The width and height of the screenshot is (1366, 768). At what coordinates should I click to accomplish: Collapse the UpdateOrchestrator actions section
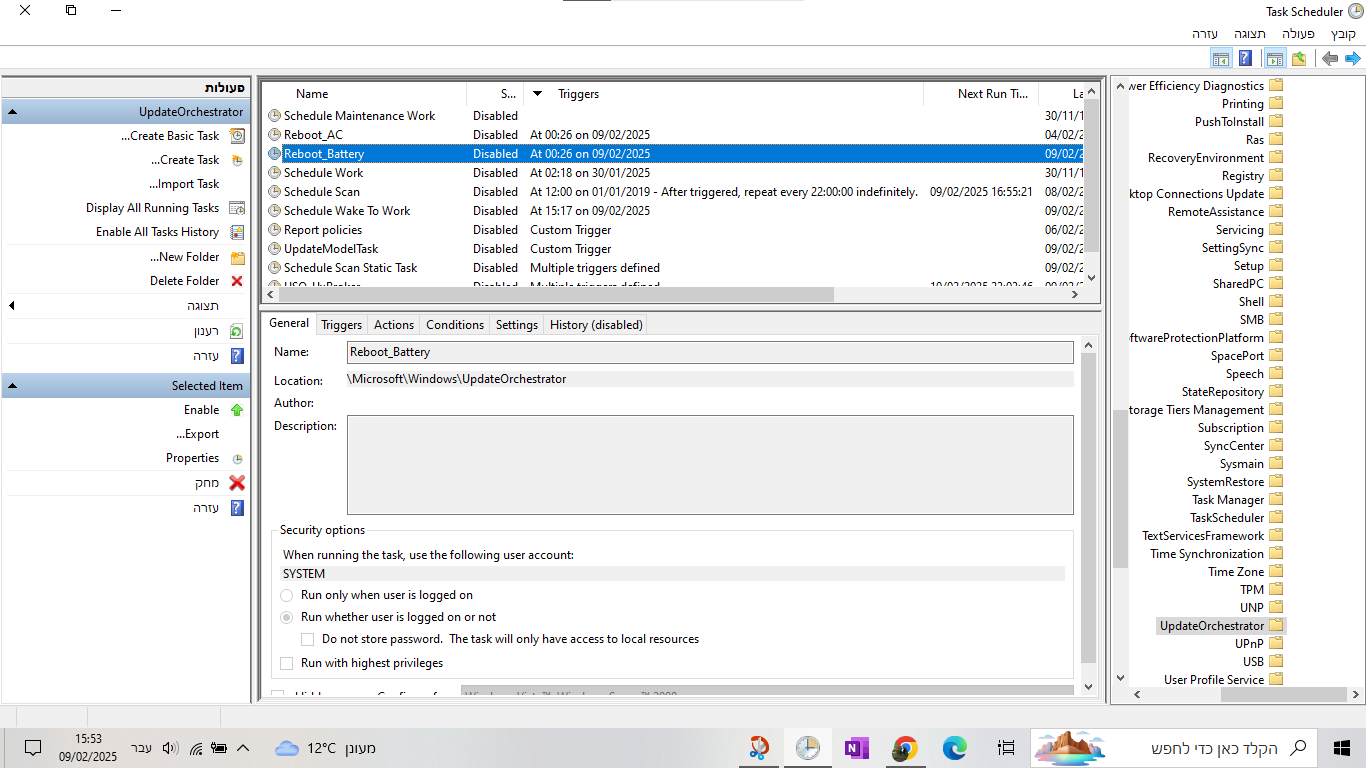12,112
